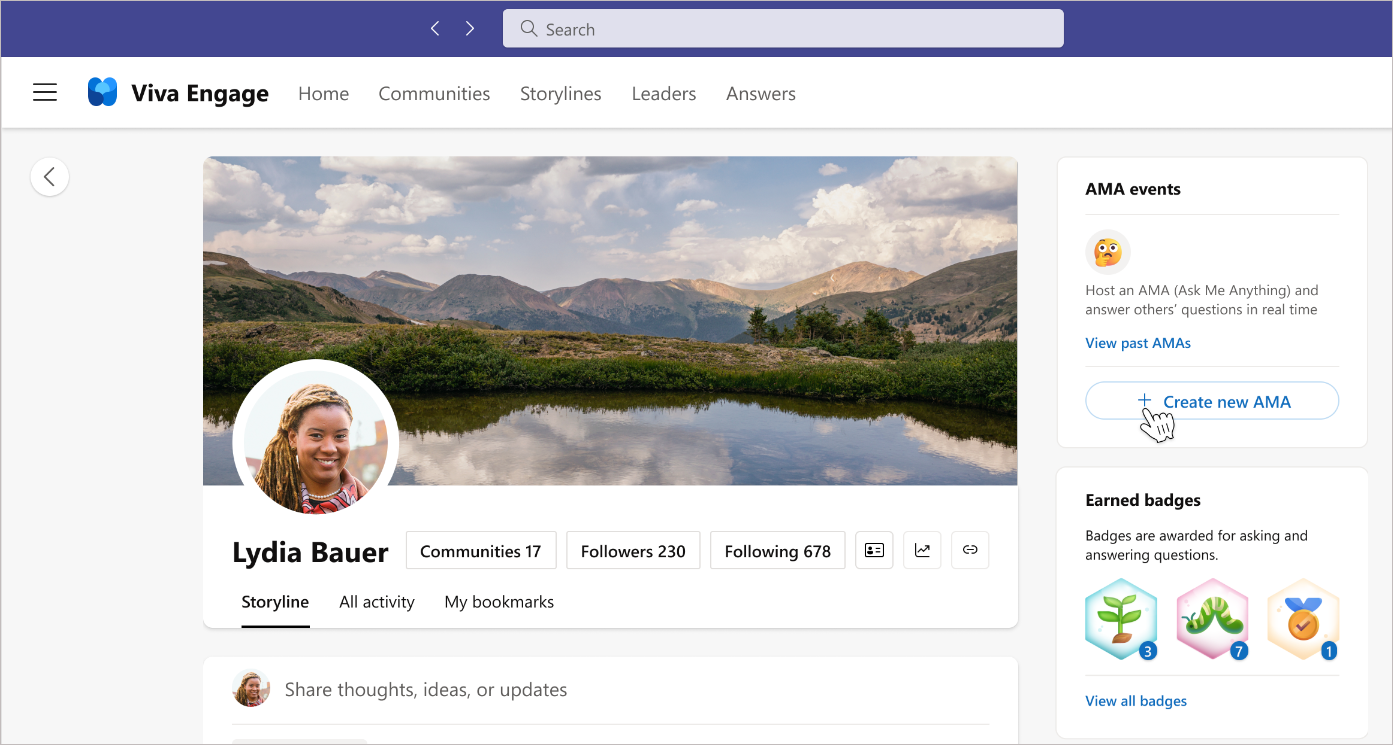
Task: Switch to the All activity tab
Action: [x=376, y=602]
